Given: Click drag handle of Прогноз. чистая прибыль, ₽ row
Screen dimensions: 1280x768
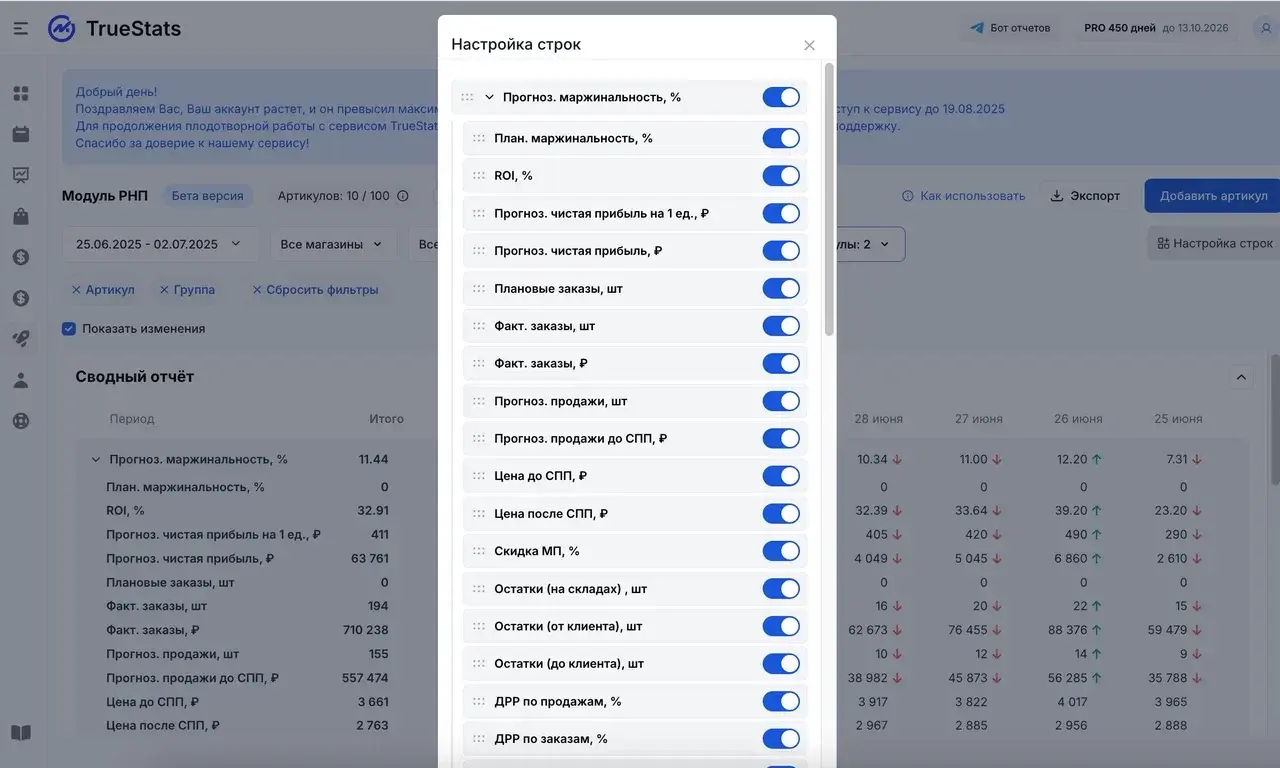Looking at the screenshot, I should pyautogui.click(x=479, y=251).
